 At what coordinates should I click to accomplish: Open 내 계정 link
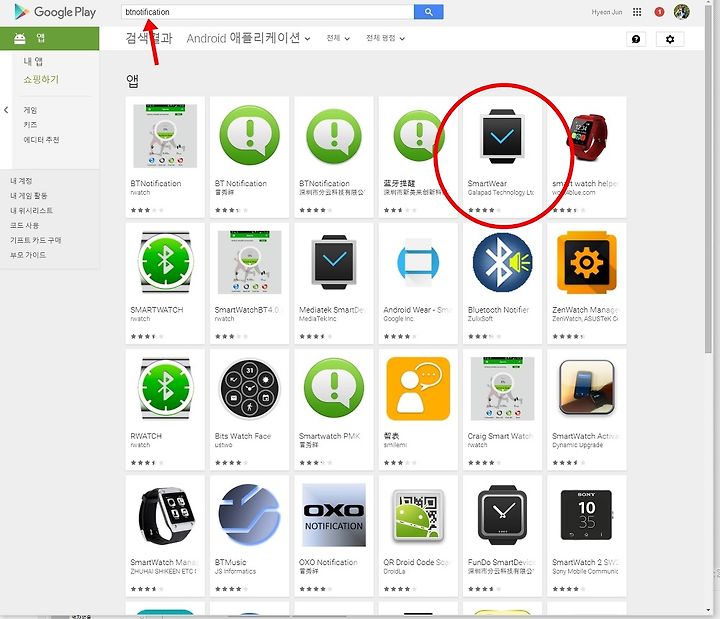21,181
